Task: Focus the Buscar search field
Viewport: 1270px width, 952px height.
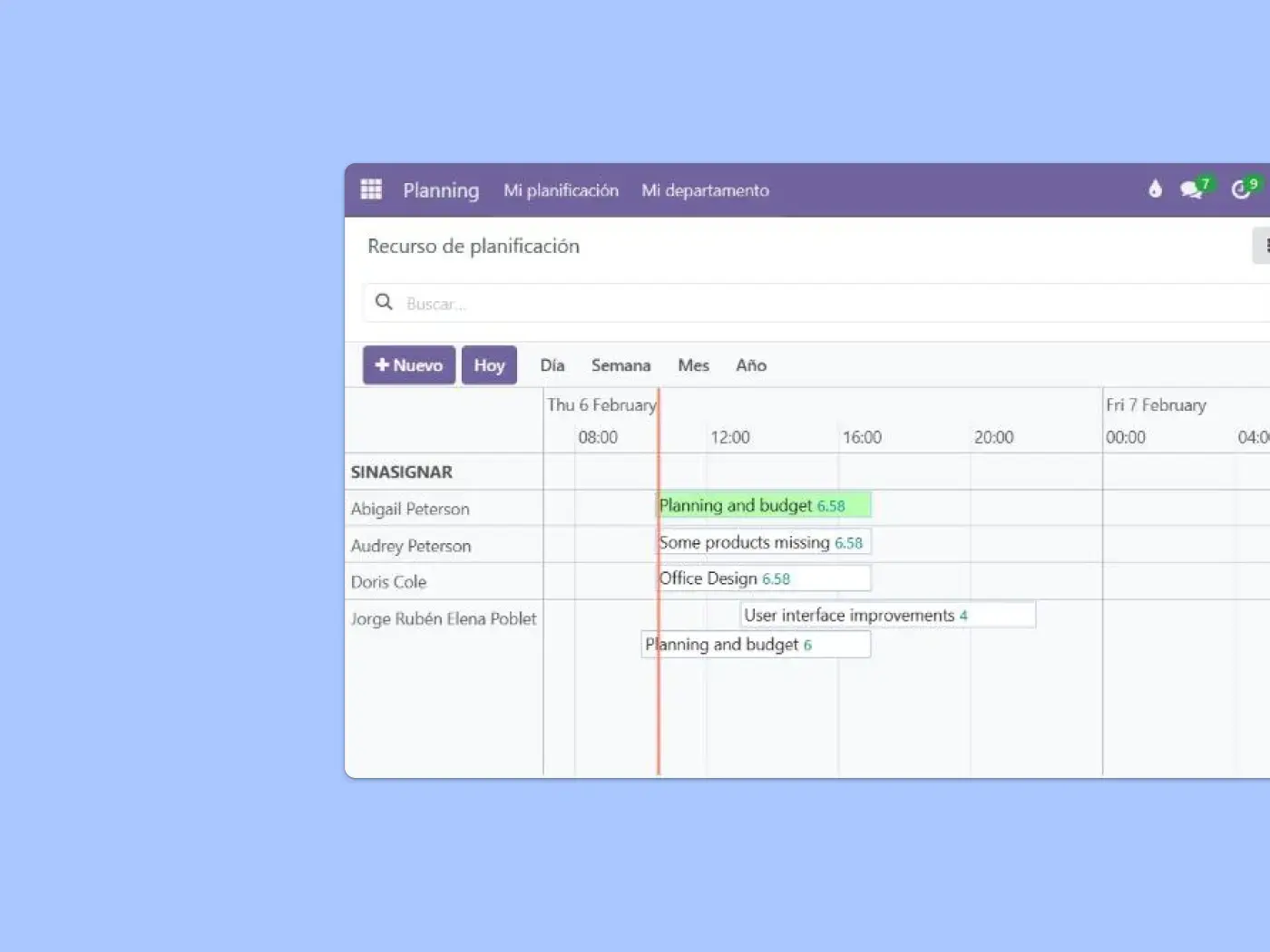Action: 816,304
